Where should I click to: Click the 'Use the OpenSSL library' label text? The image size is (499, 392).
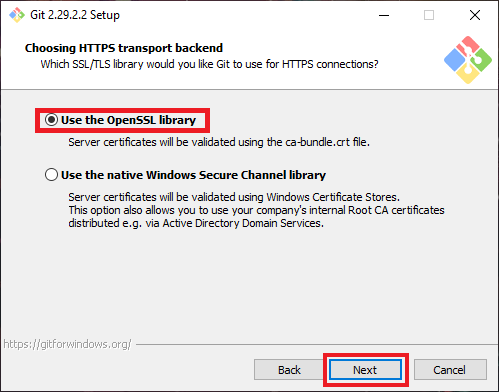pyautogui.click(x=128, y=120)
